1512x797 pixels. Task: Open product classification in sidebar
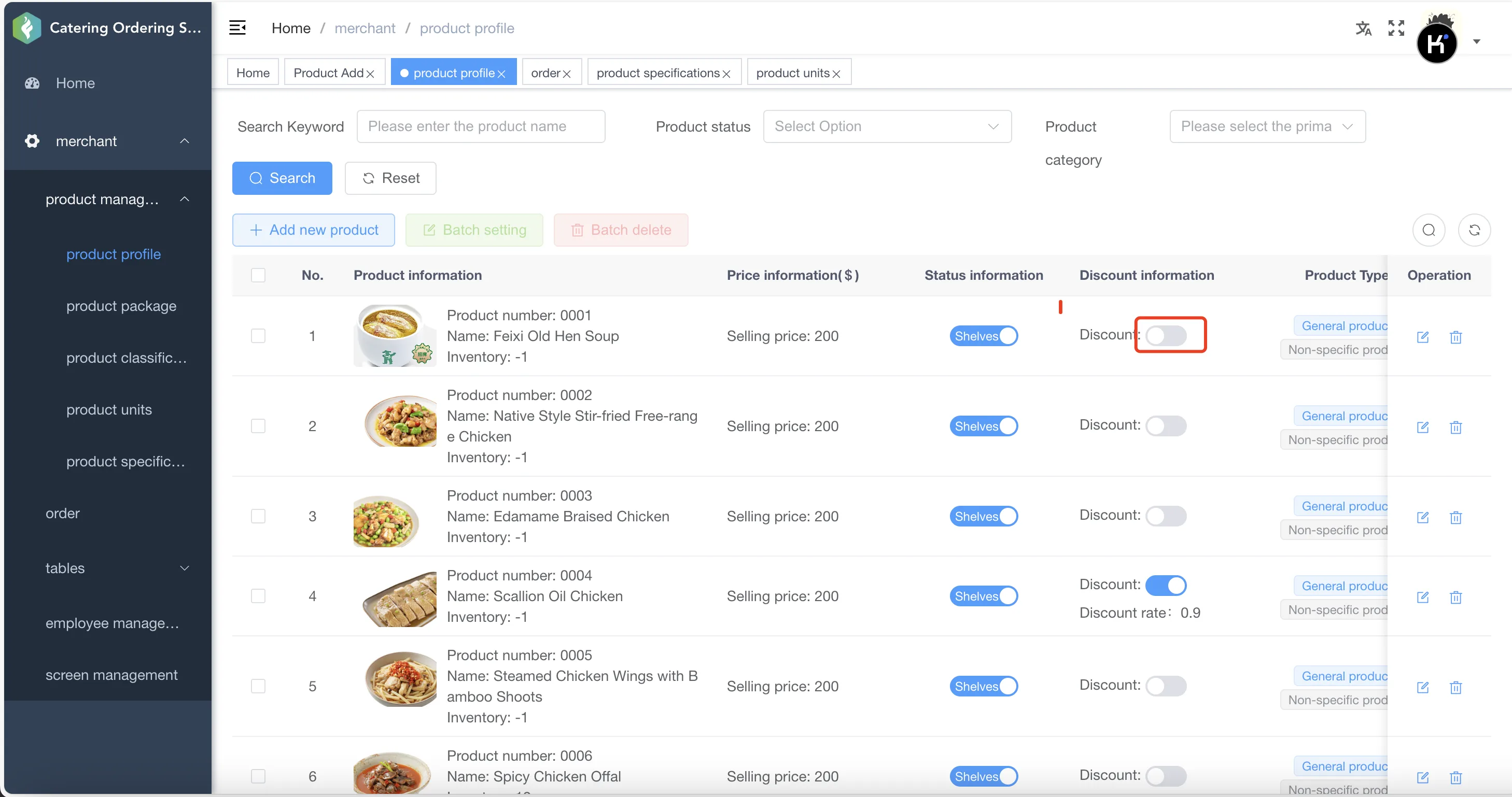click(126, 358)
